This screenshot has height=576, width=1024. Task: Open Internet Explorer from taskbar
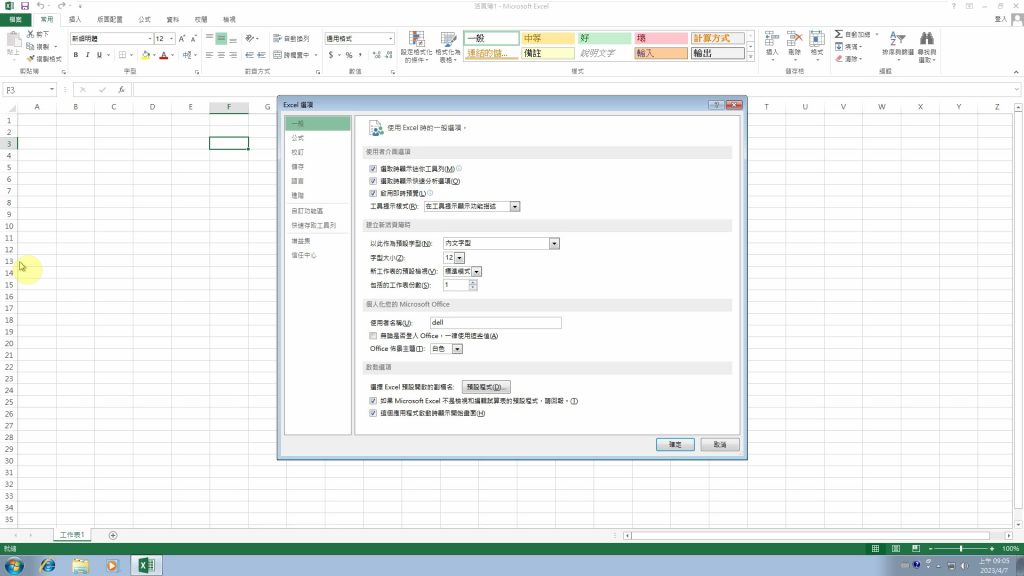click(48, 566)
